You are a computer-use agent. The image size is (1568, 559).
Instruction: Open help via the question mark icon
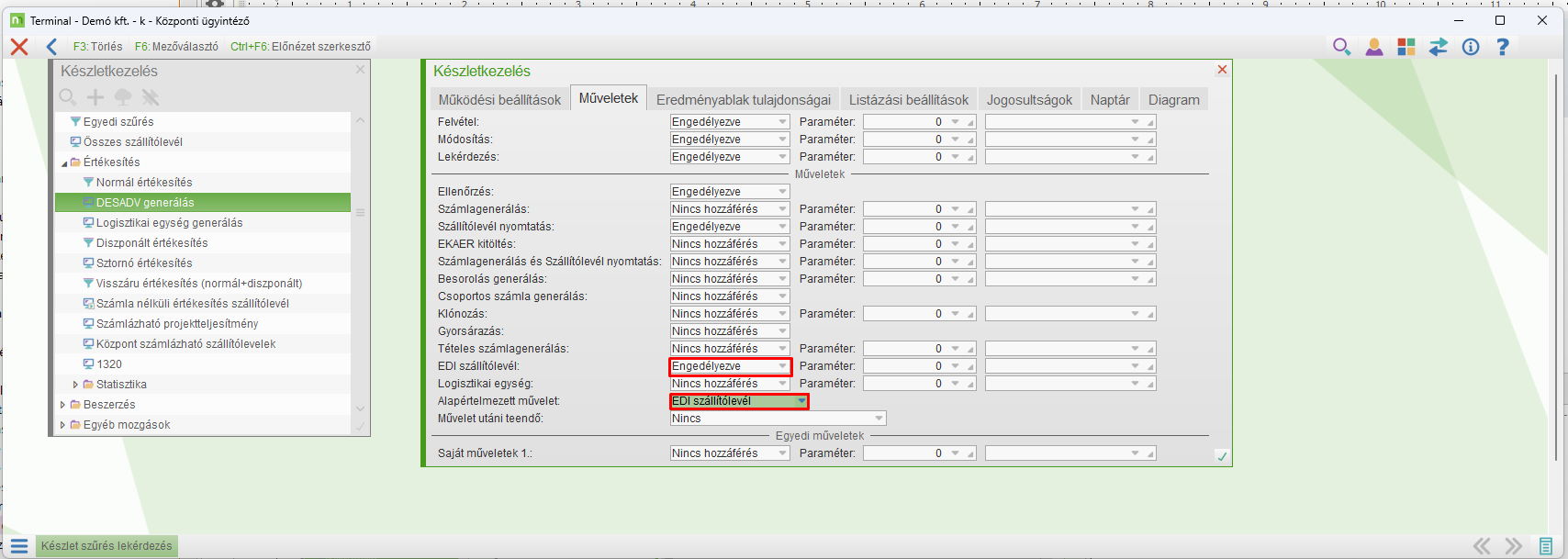[1503, 47]
